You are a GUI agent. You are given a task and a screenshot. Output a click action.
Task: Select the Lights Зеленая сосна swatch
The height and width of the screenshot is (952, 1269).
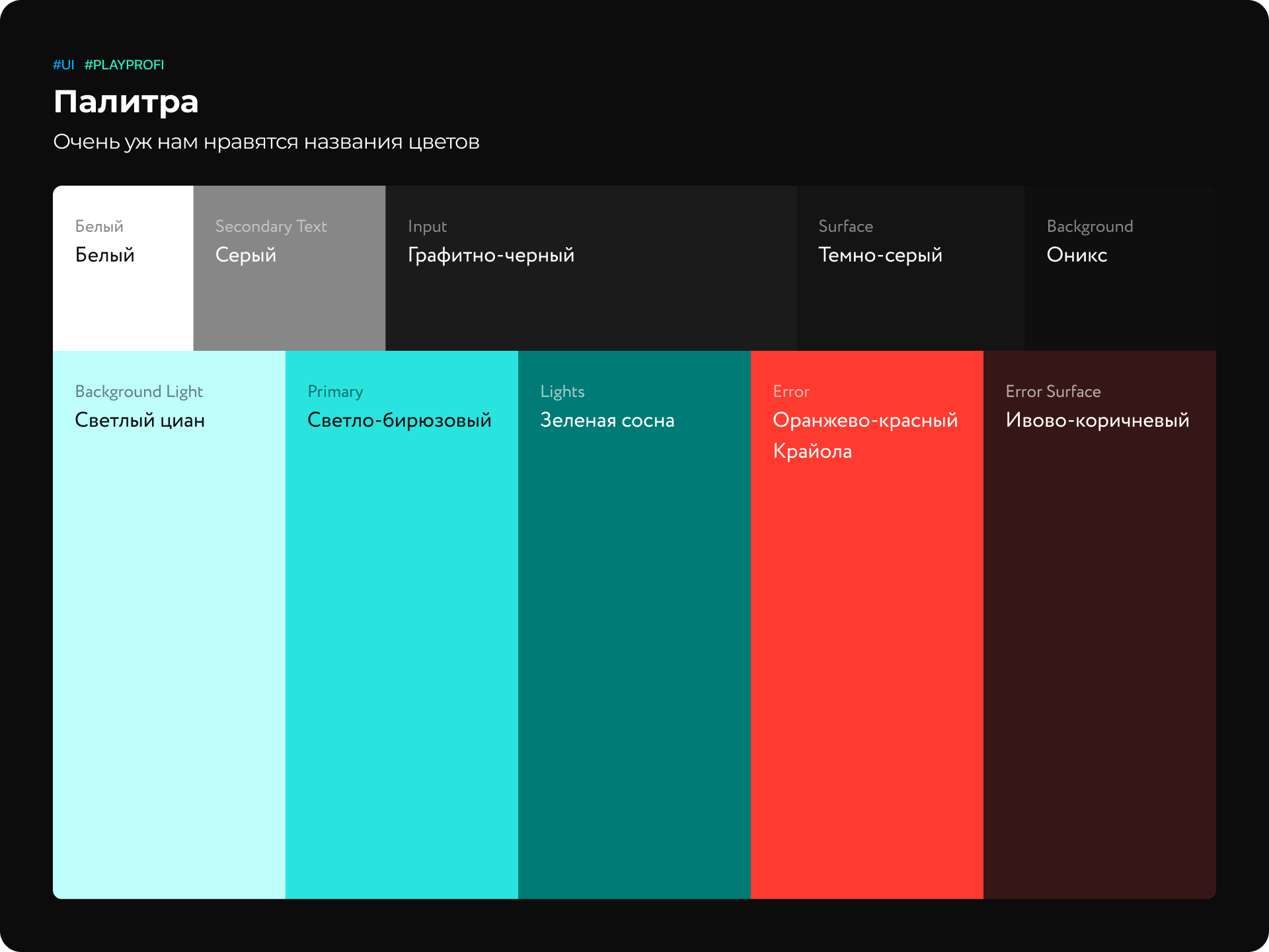click(634, 625)
